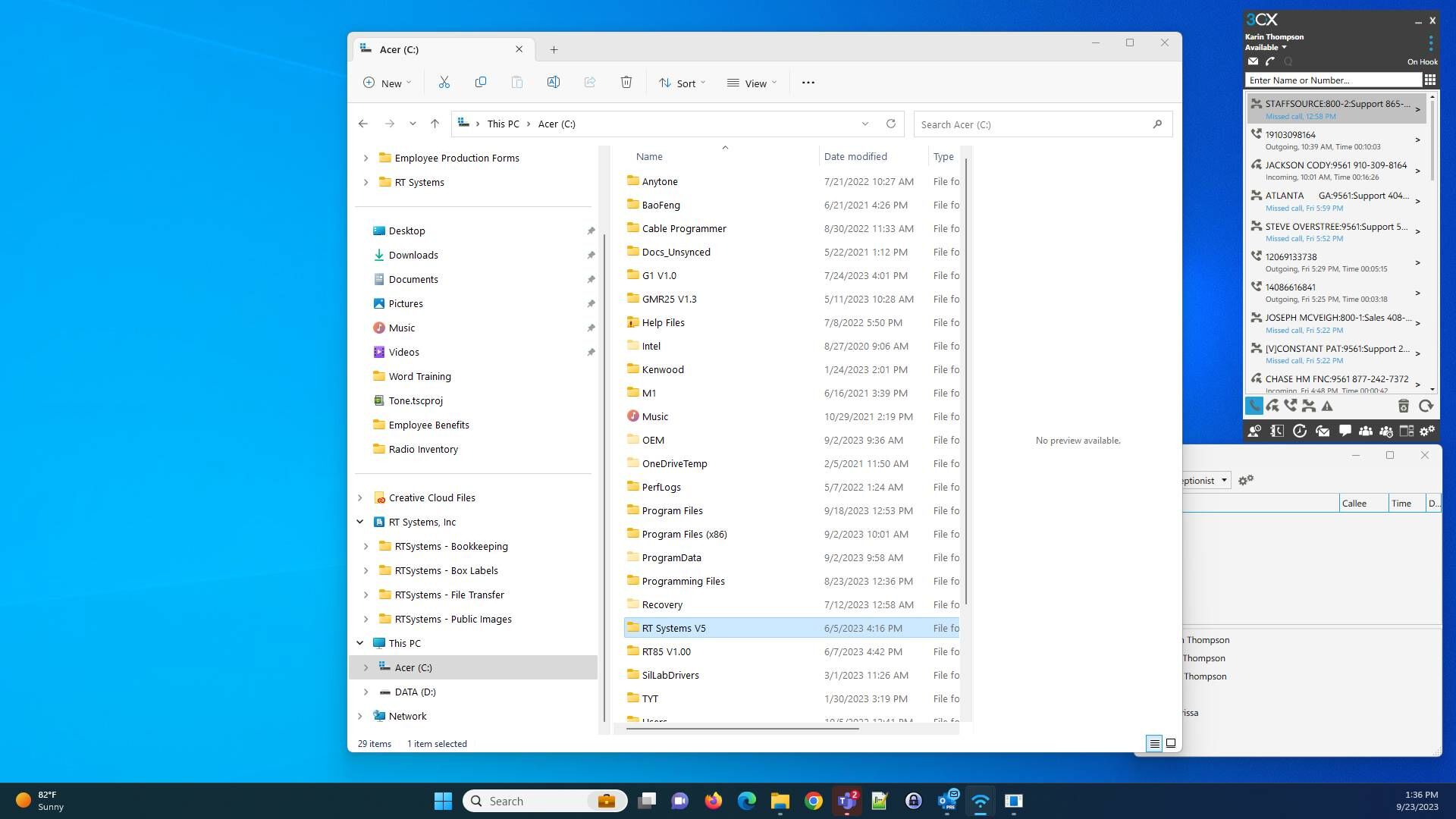Open the 3CX presence panel
Viewport: 1456px width, 819px height.
pos(1254,431)
